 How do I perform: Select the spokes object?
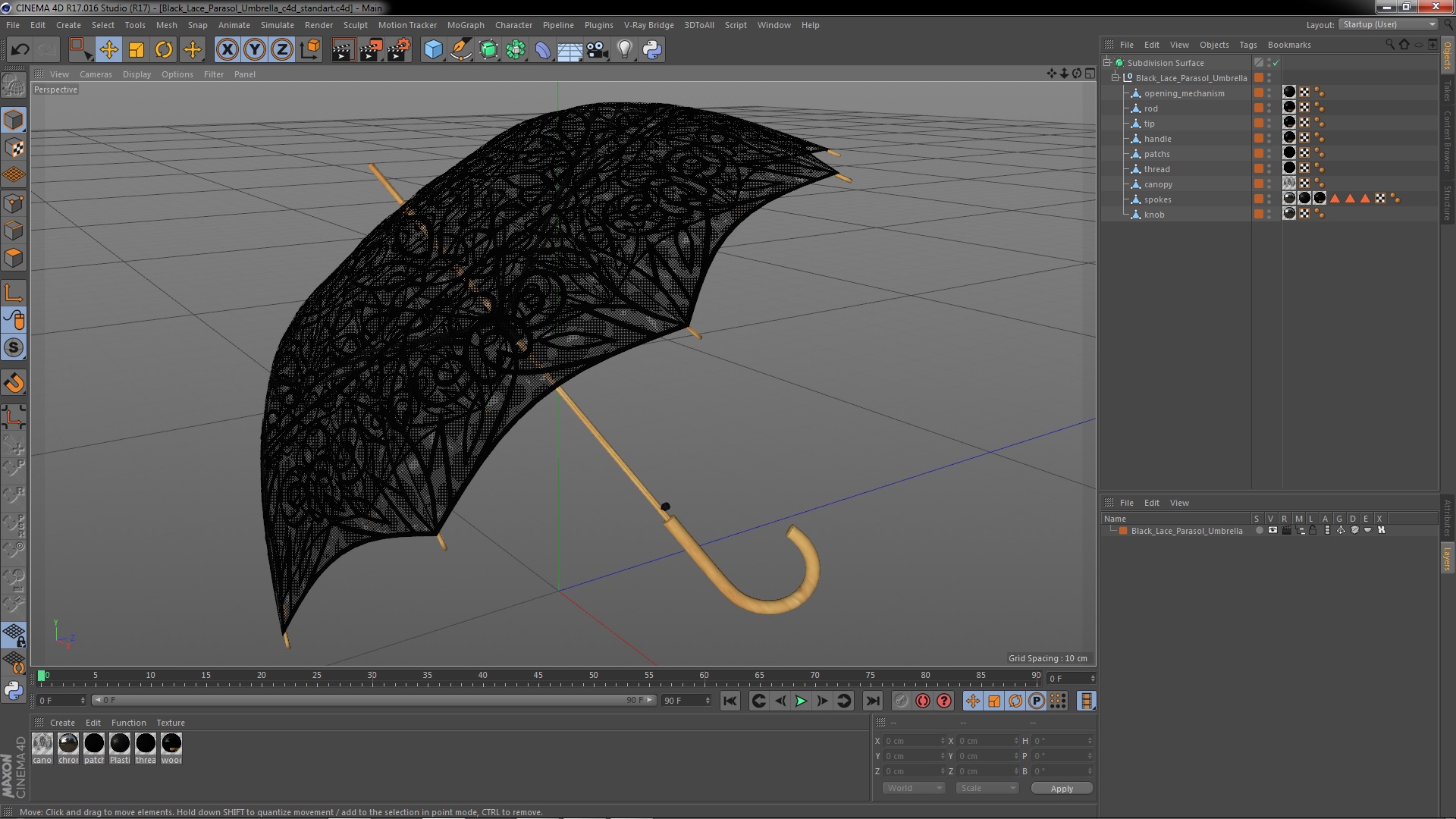1157,199
